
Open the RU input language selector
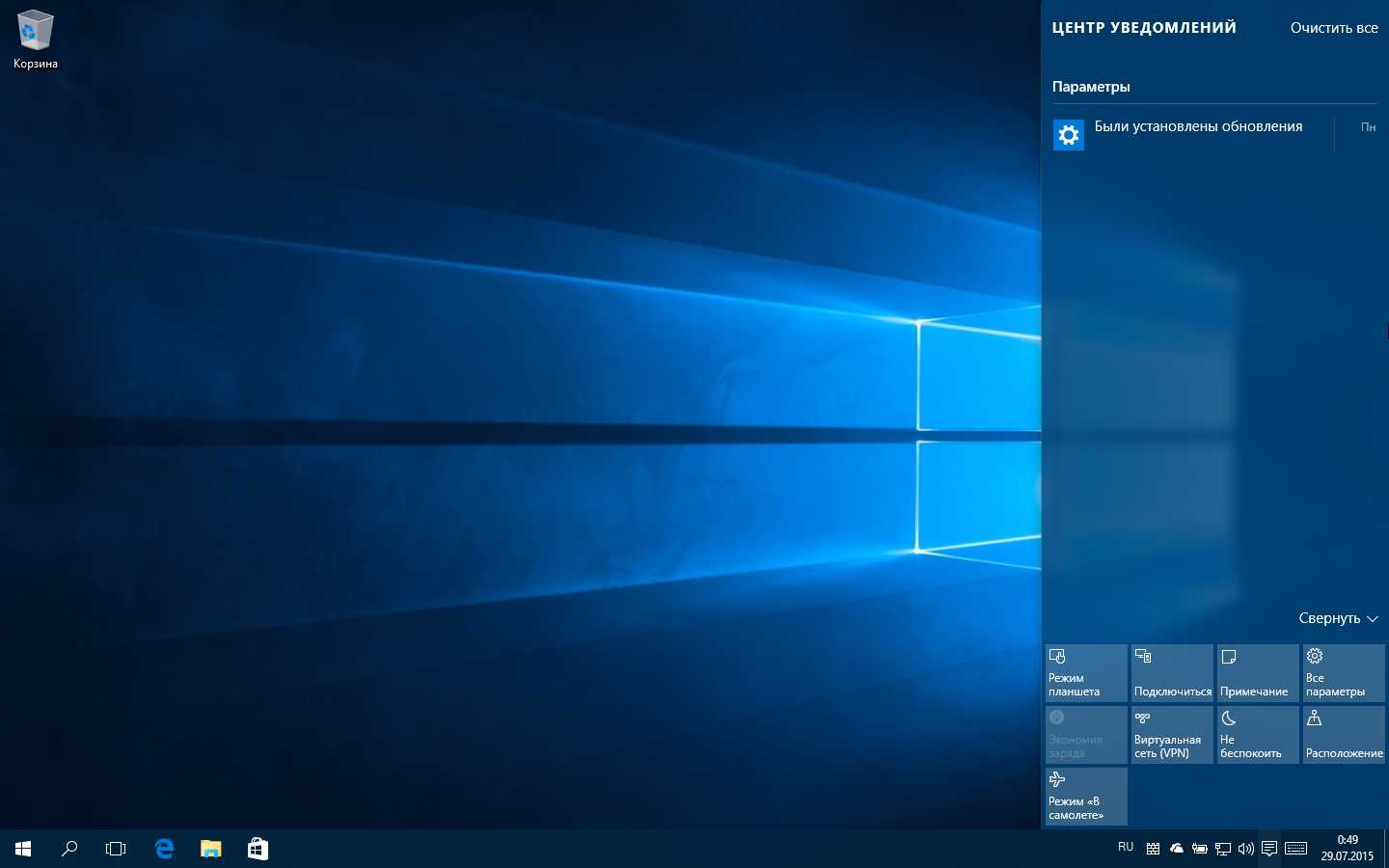pos(1126,848)
